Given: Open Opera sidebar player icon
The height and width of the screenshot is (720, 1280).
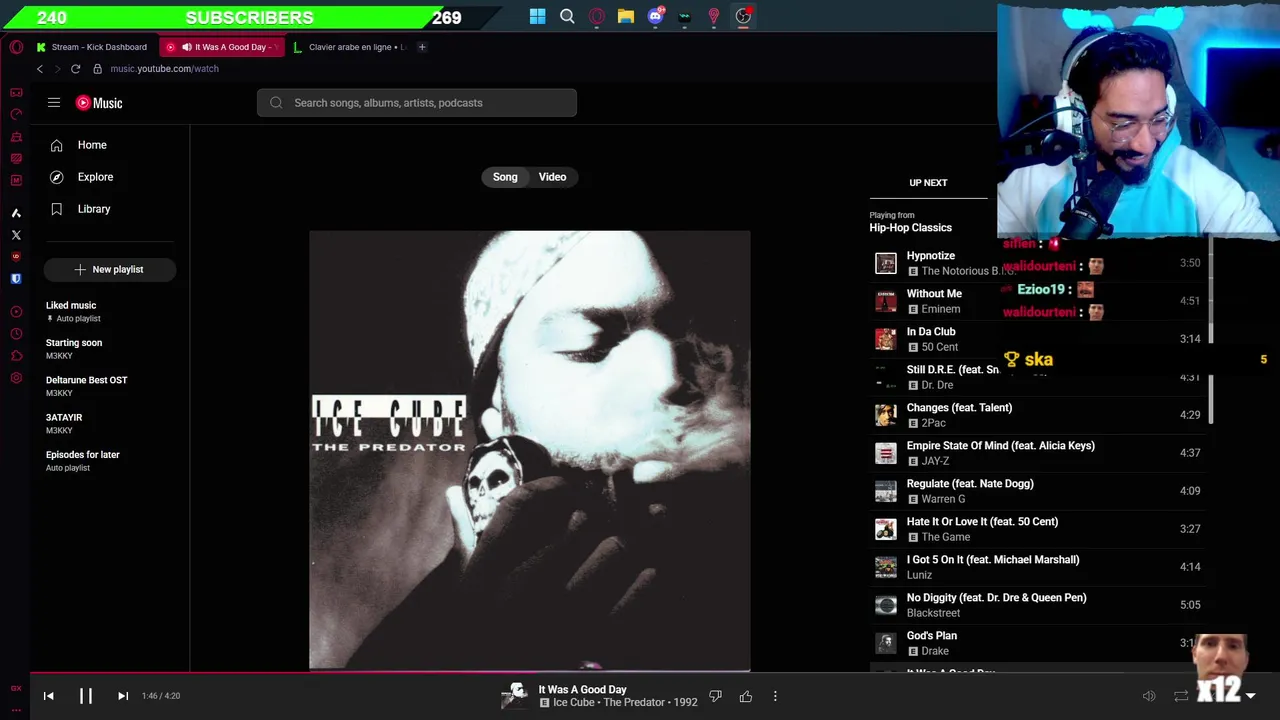Looking at the screenshot, I should pyautogui.click(x=16, y=312).
